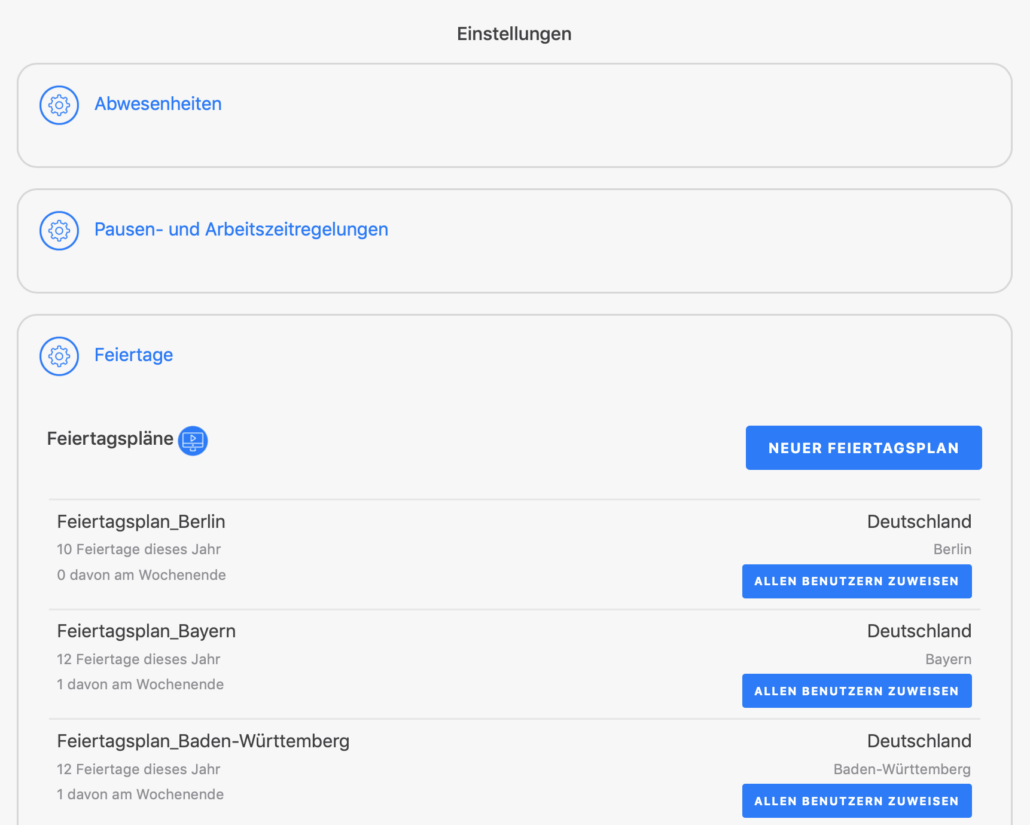Click '12 Feiertage dieses Jahr' under Feiertagsplan_Bayern

[x=139, y=659]
